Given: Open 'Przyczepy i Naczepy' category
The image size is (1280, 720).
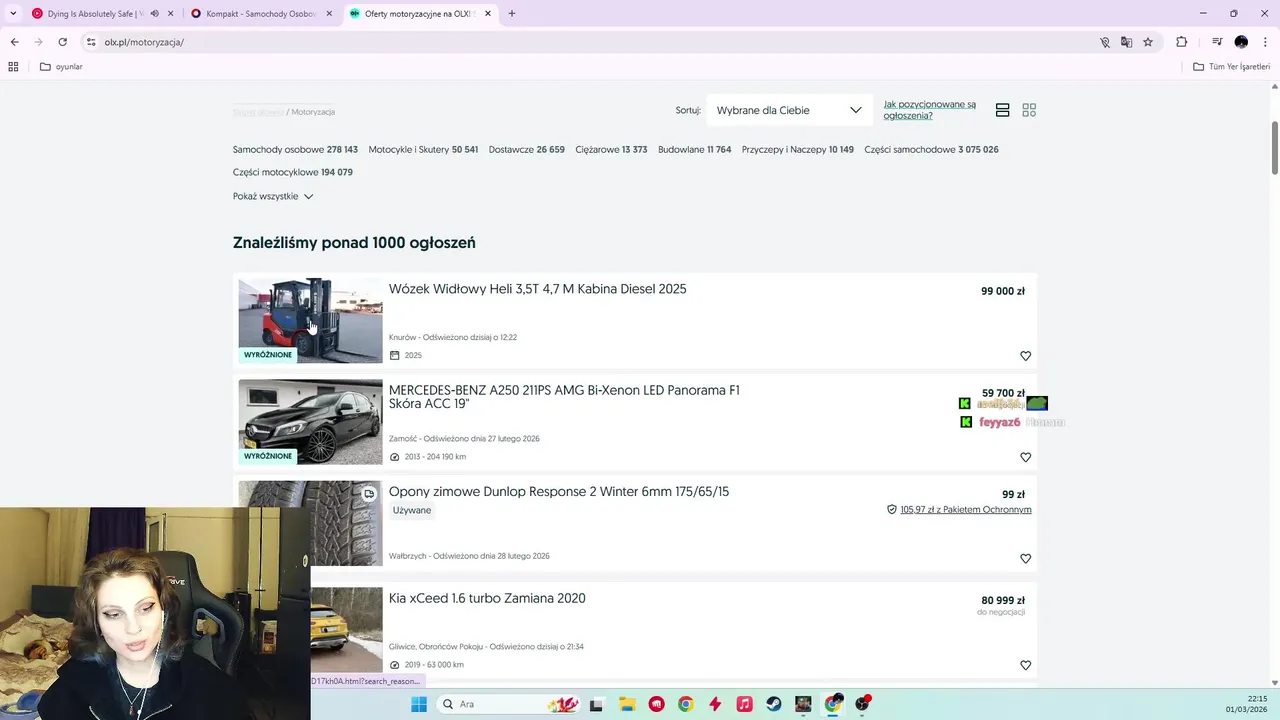Looking at the screenshot, I should click(798, 150).
